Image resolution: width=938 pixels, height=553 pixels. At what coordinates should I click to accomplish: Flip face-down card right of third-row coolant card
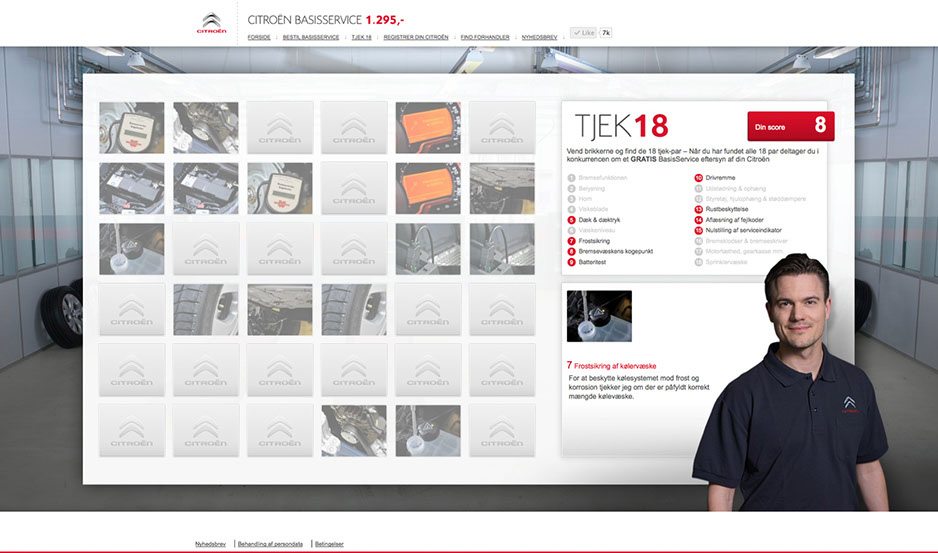[x=206, y=249]
